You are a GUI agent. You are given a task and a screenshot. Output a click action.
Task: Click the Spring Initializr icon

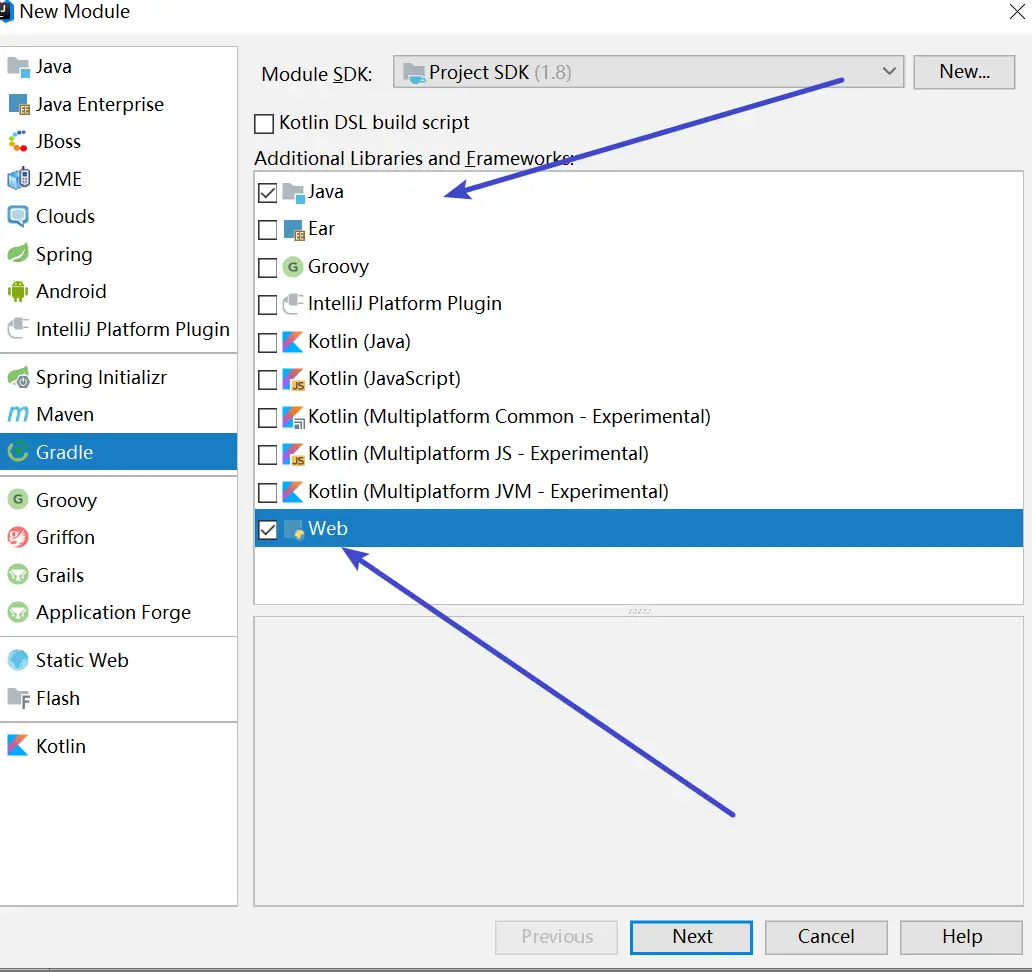tap(18, 377)
